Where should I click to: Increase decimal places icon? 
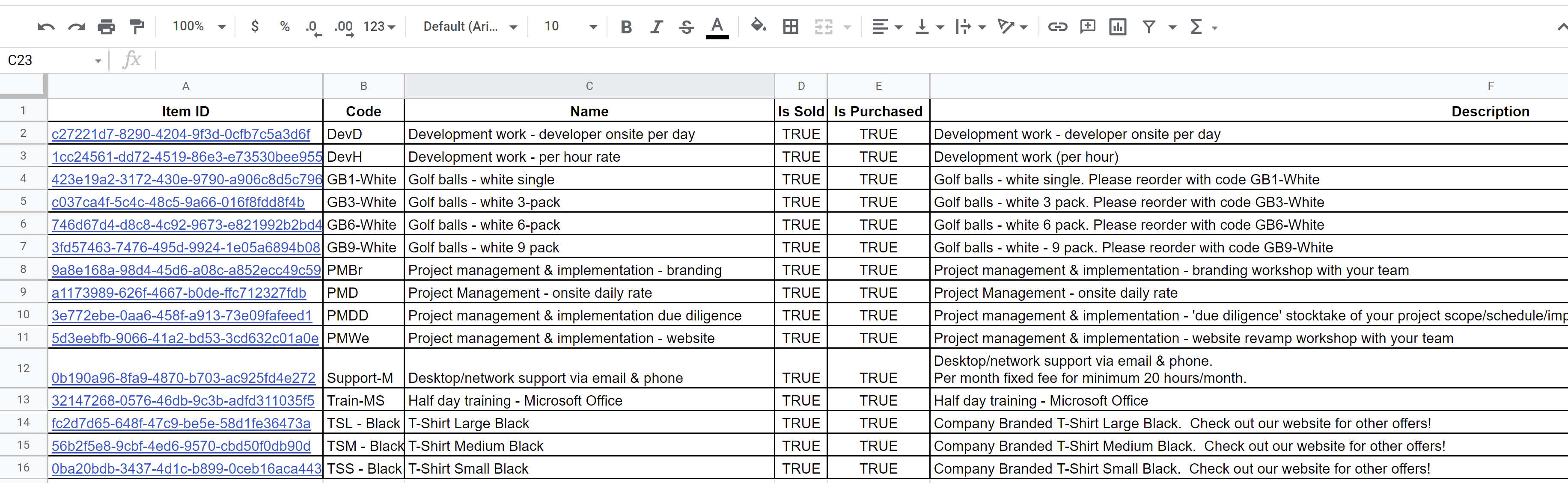coord(345,27)
